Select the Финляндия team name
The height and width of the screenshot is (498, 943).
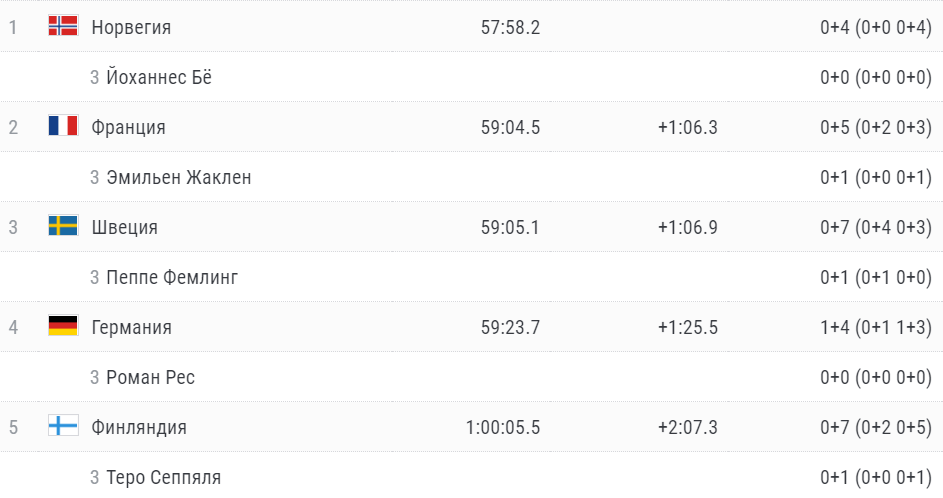[x=139, y=427]
